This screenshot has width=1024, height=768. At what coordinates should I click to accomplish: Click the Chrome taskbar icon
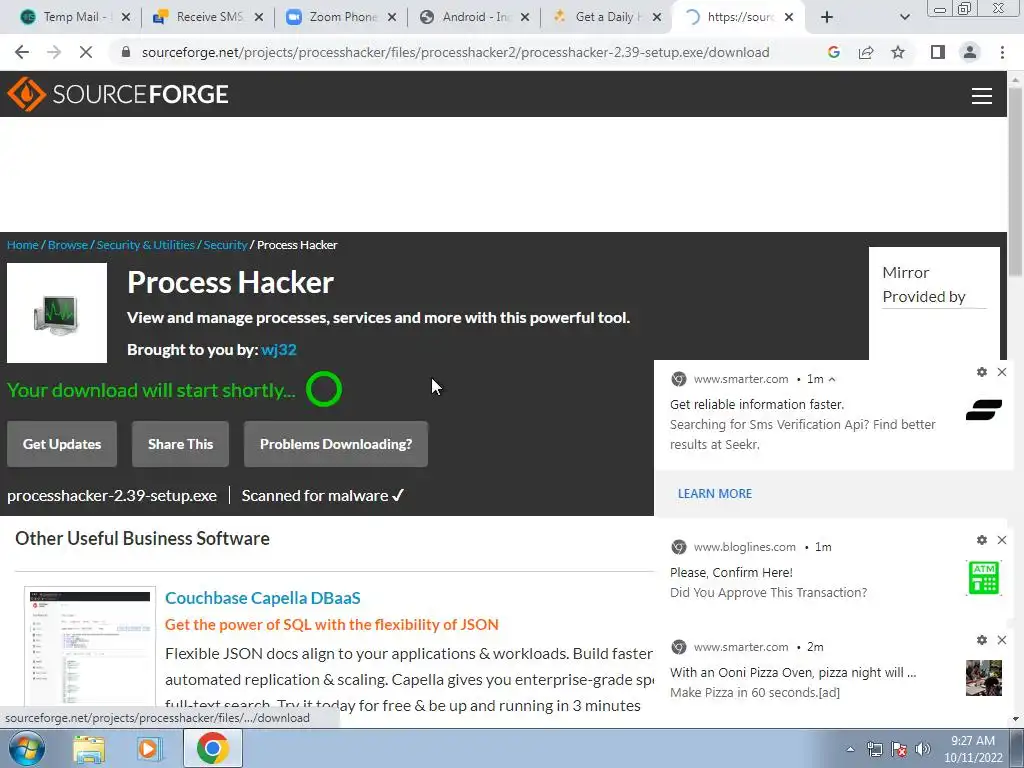coord(212,748)
